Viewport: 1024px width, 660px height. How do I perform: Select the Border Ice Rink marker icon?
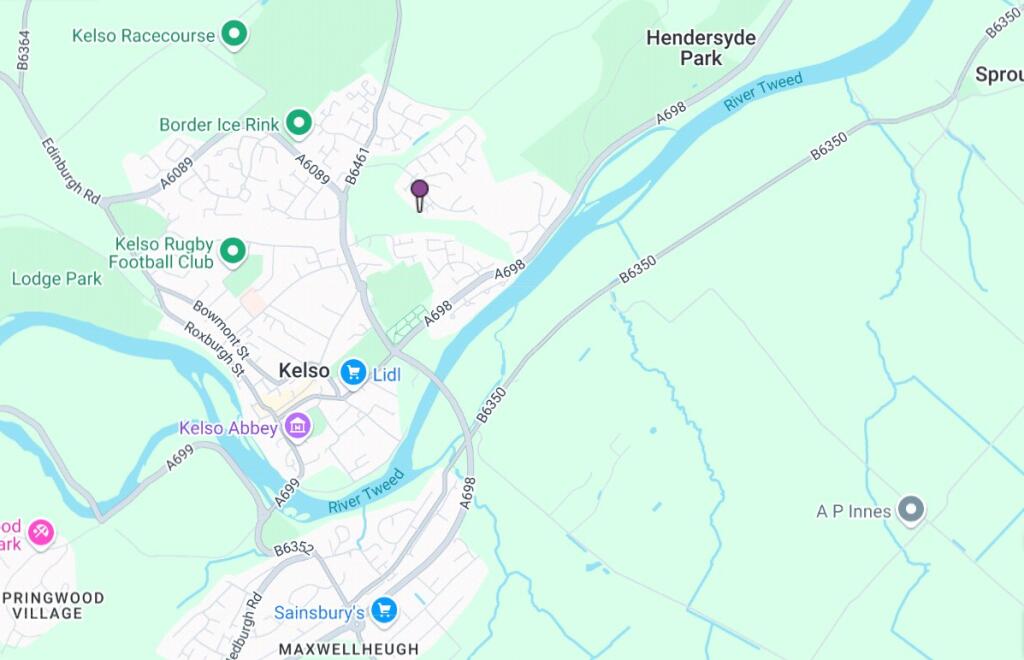[299, 123]
